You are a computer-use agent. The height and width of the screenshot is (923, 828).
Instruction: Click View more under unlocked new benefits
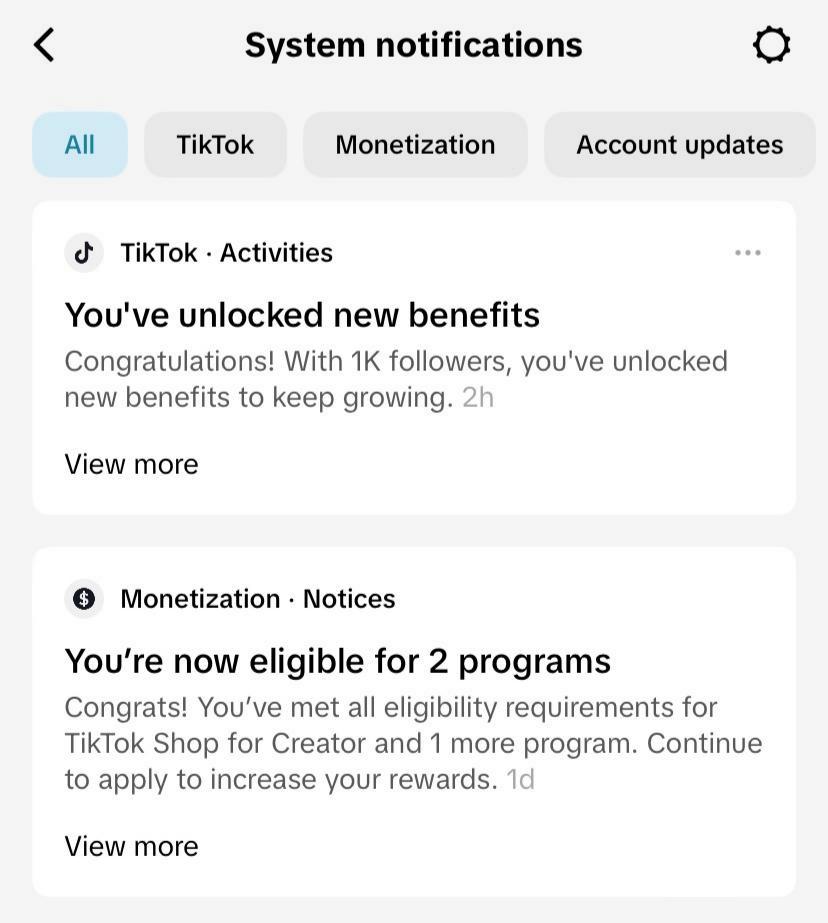tap(131, 464)
